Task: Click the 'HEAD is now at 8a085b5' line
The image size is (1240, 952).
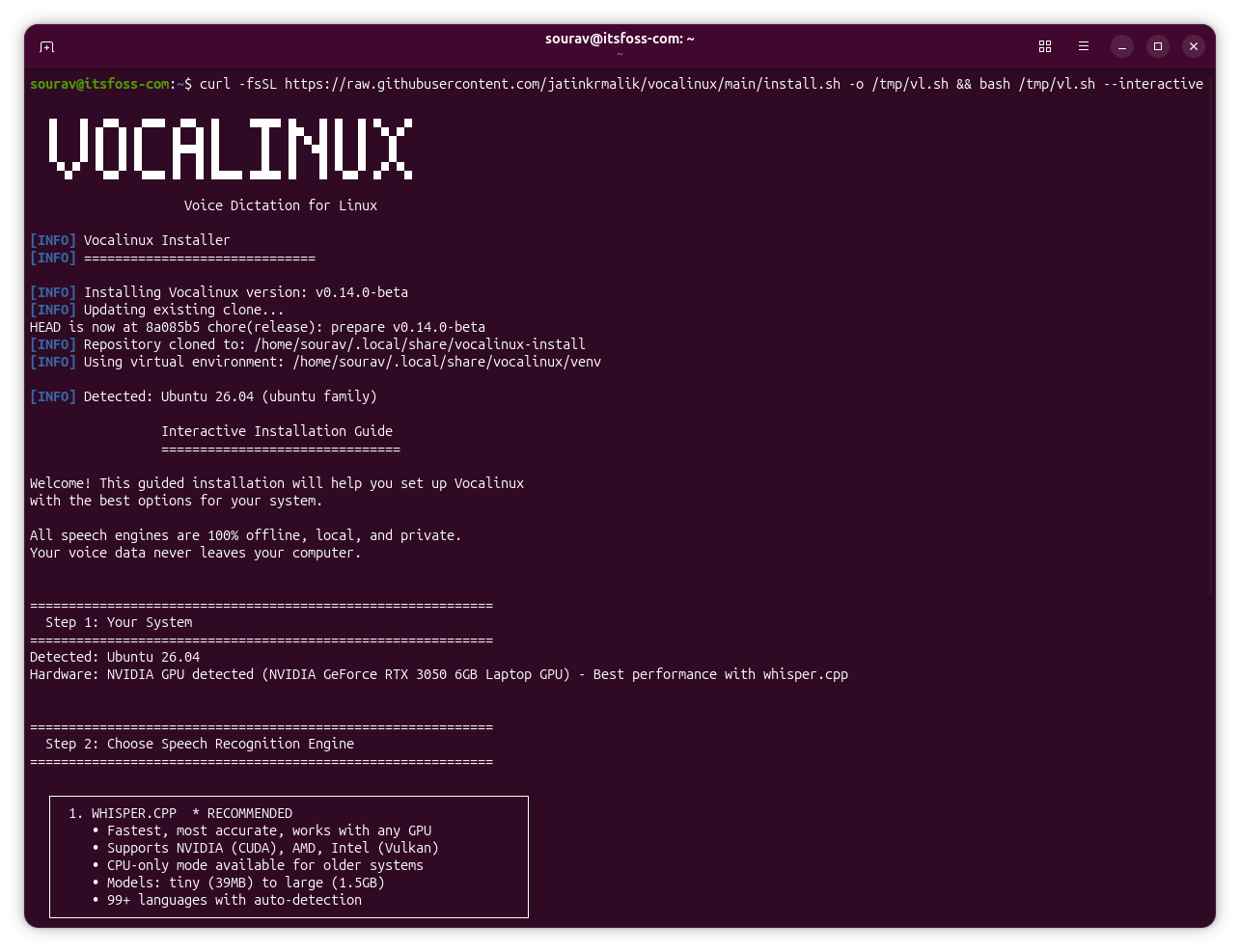Action: (x=258, y=327)
